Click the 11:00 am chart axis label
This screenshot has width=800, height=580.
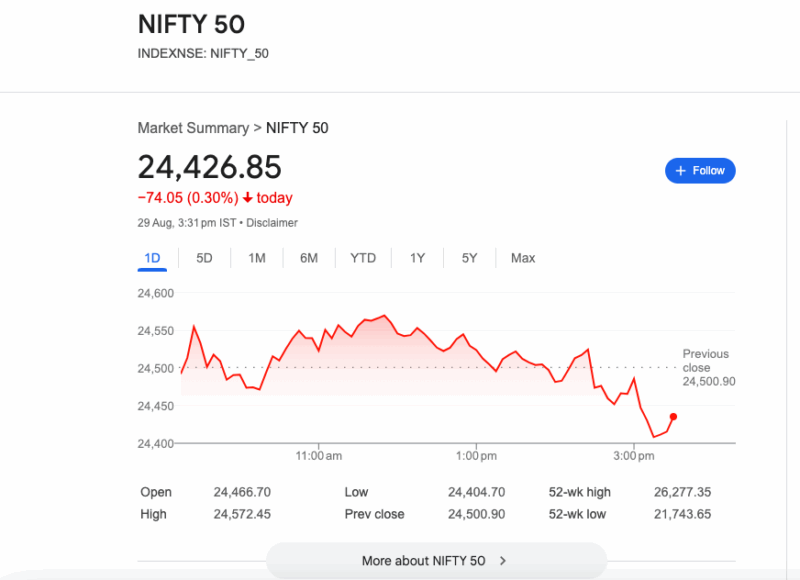pyautogui.click(x=319, y=456)
